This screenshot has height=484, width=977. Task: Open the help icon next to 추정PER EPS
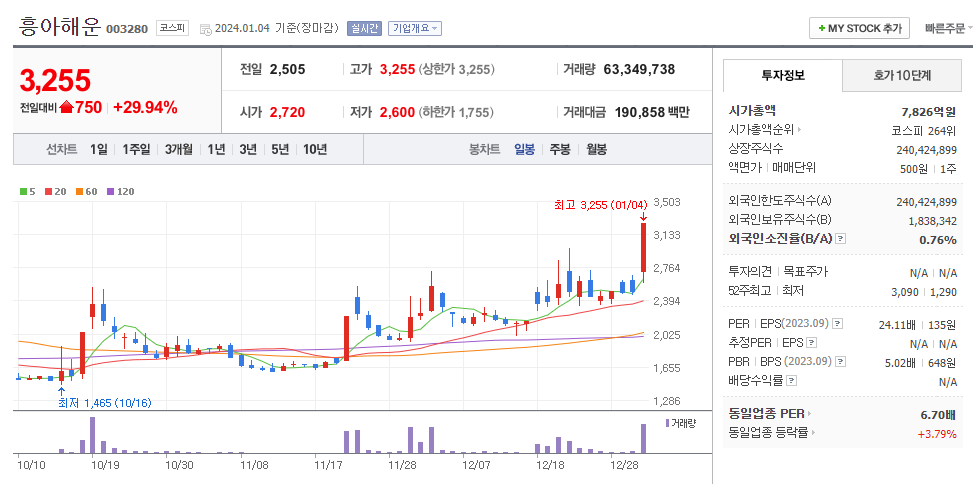click(x=812, y=343)
